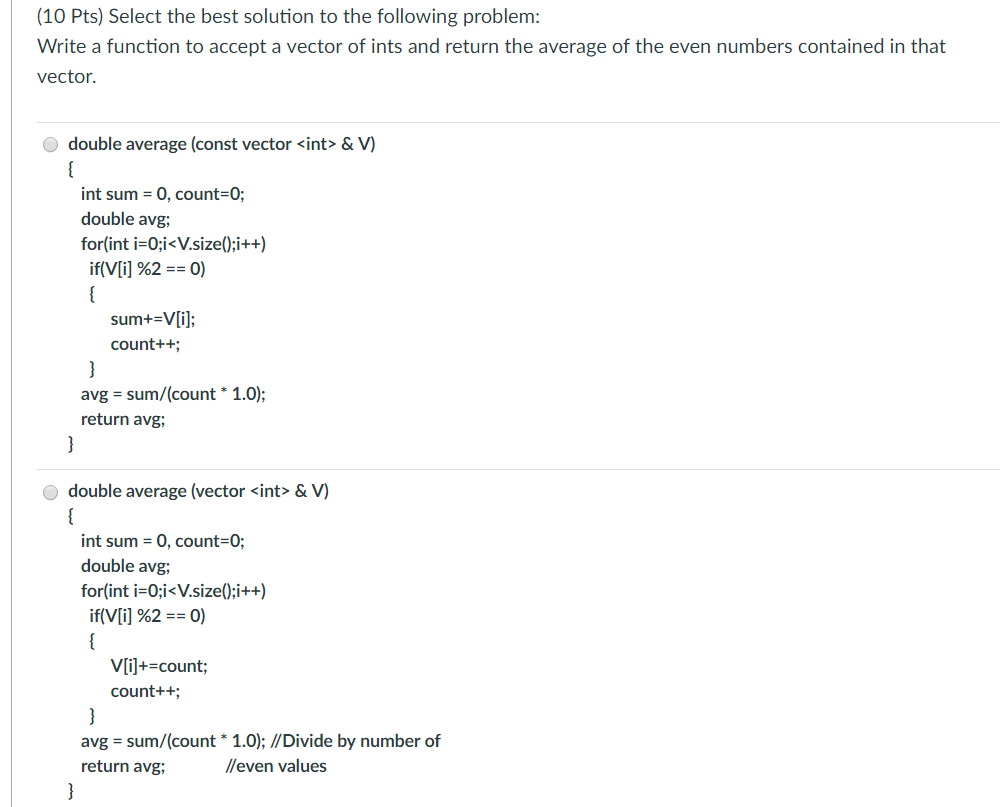Select the first function signature line
The image size is (1000, 807).
pyautogui.click(x=222, y=143)
